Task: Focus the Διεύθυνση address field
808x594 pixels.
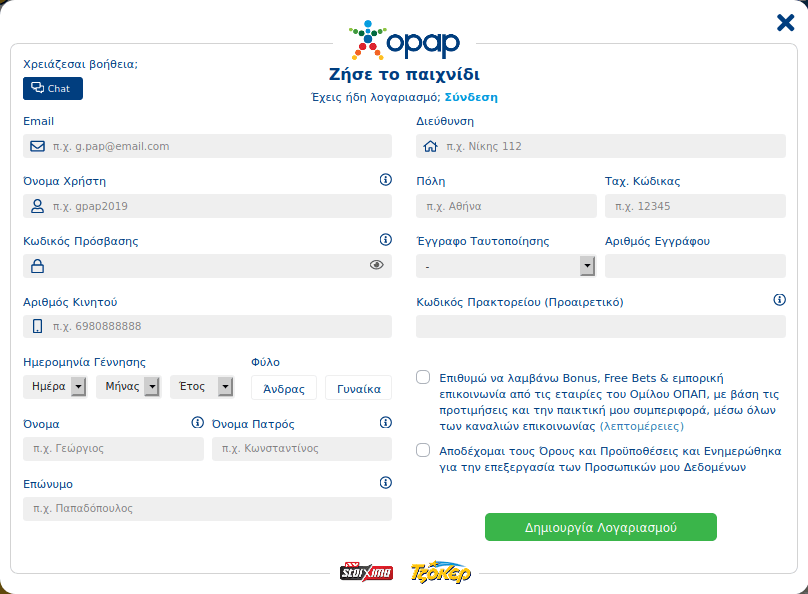Action: (x=601, y=146)
